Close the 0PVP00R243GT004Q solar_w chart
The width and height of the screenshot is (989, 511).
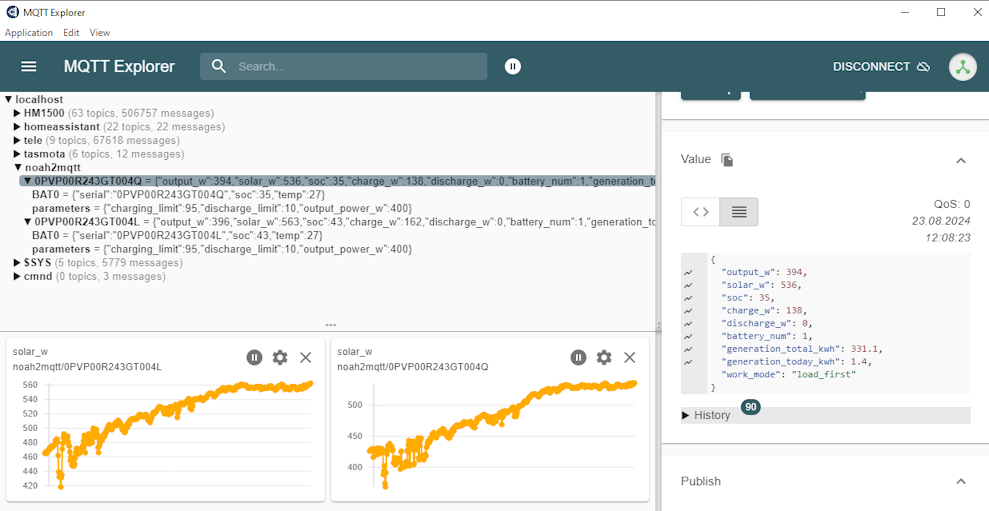tap(629, 358)
